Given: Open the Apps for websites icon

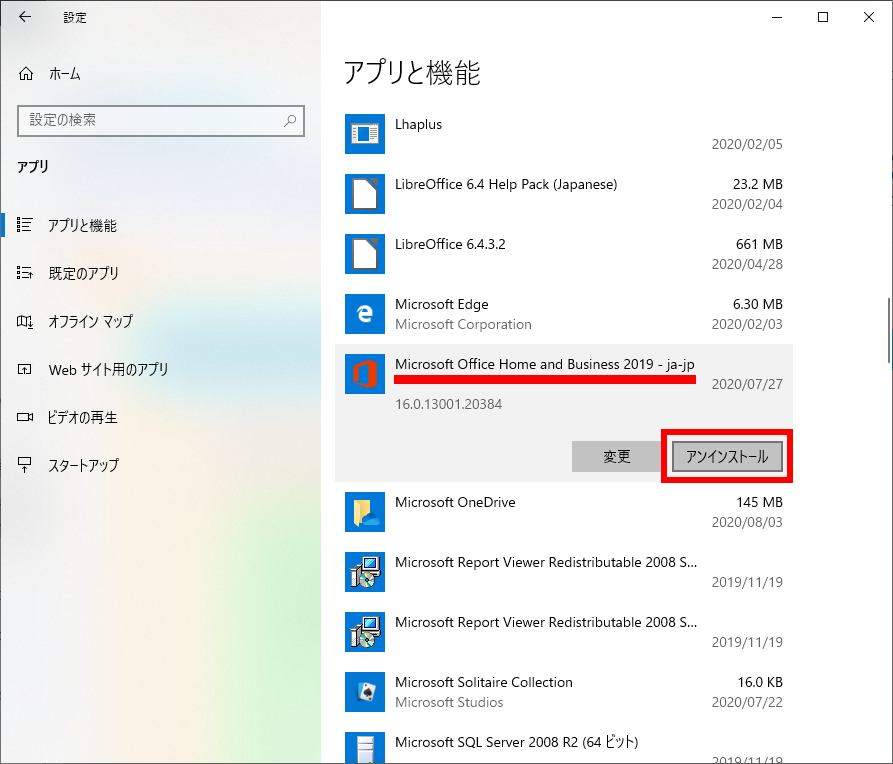Looking at the screenshot, I should click(24, 369).
